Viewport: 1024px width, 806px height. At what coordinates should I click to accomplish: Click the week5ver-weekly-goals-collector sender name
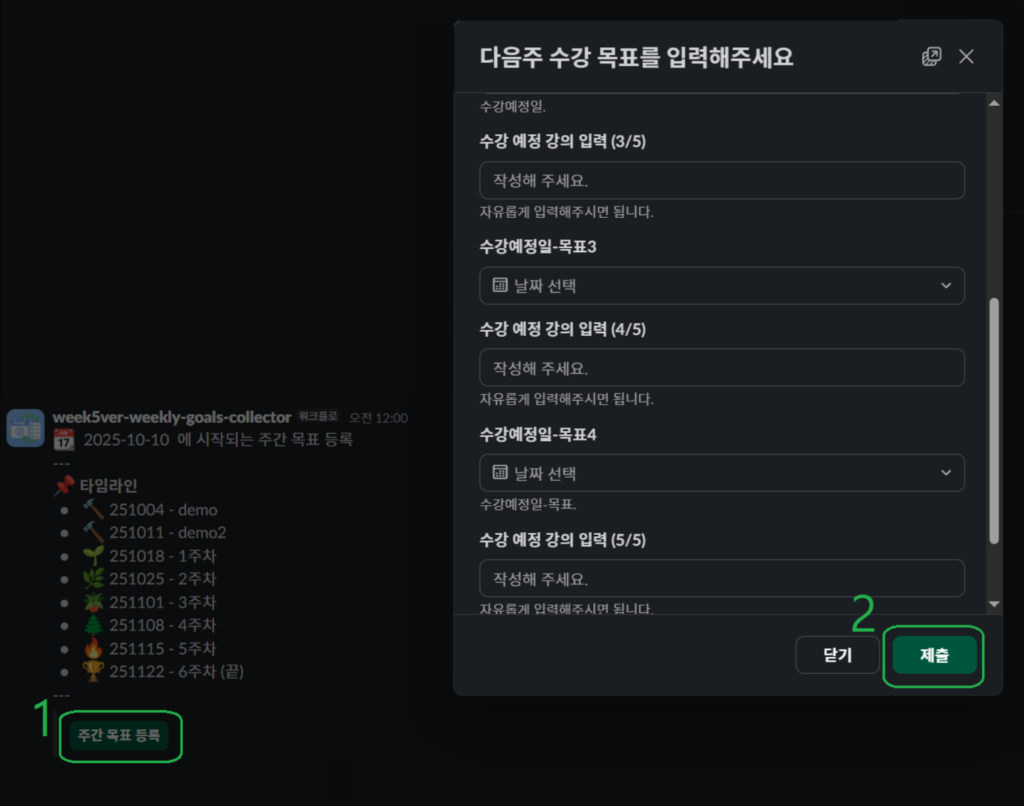(x=171, y=417)
